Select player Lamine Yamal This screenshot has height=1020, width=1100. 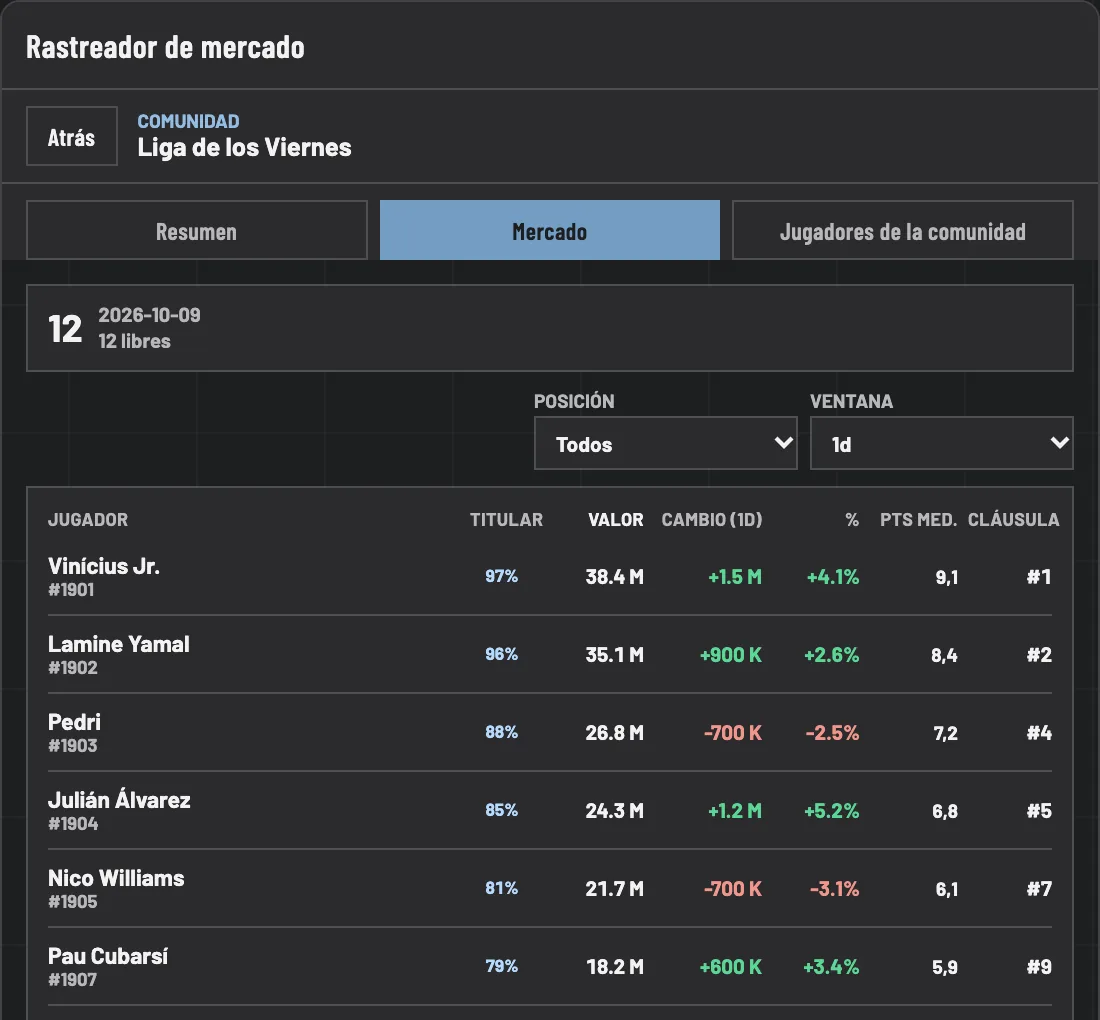(119, 644)
